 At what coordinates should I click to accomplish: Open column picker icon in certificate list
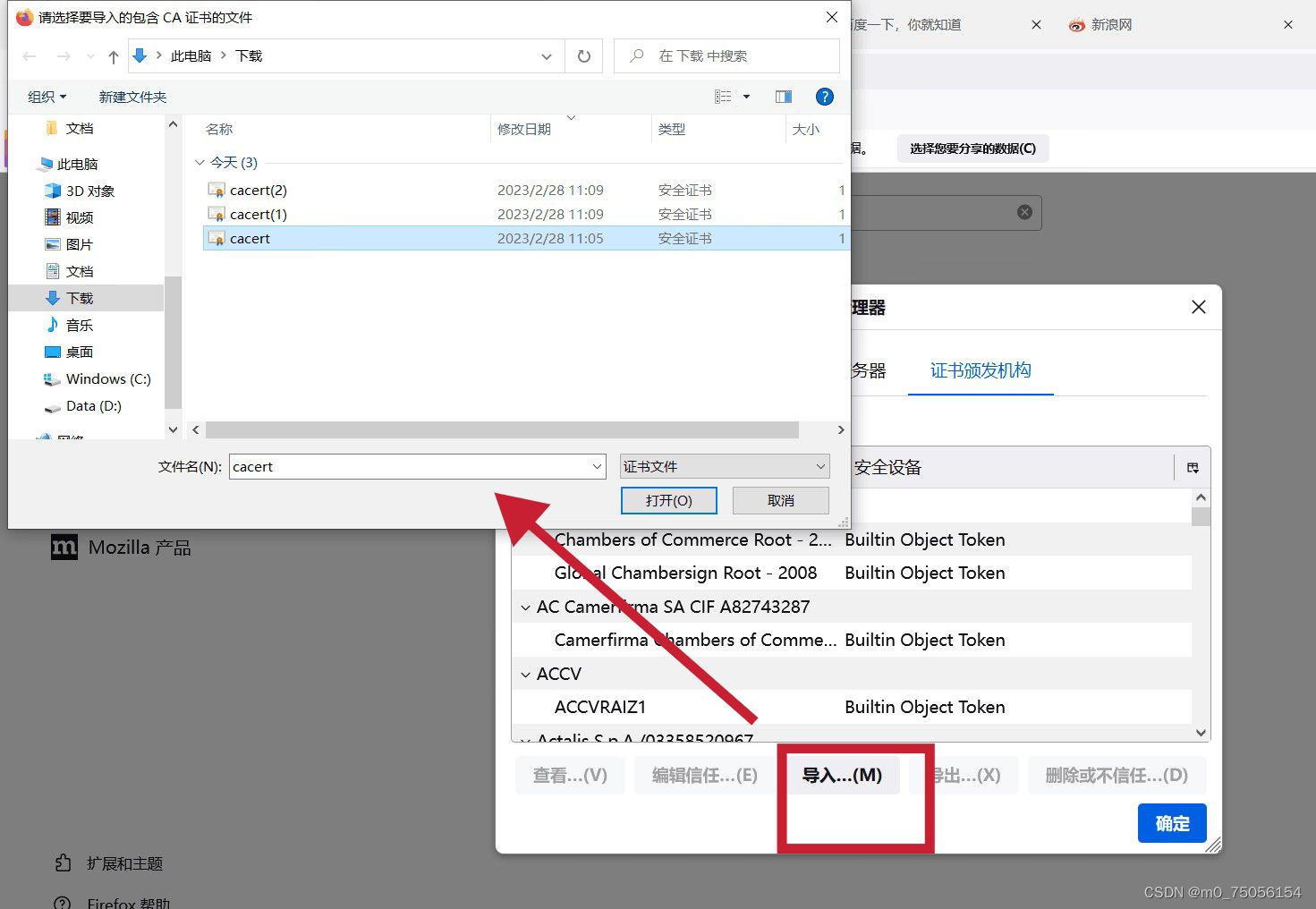tap(1193, 467)
